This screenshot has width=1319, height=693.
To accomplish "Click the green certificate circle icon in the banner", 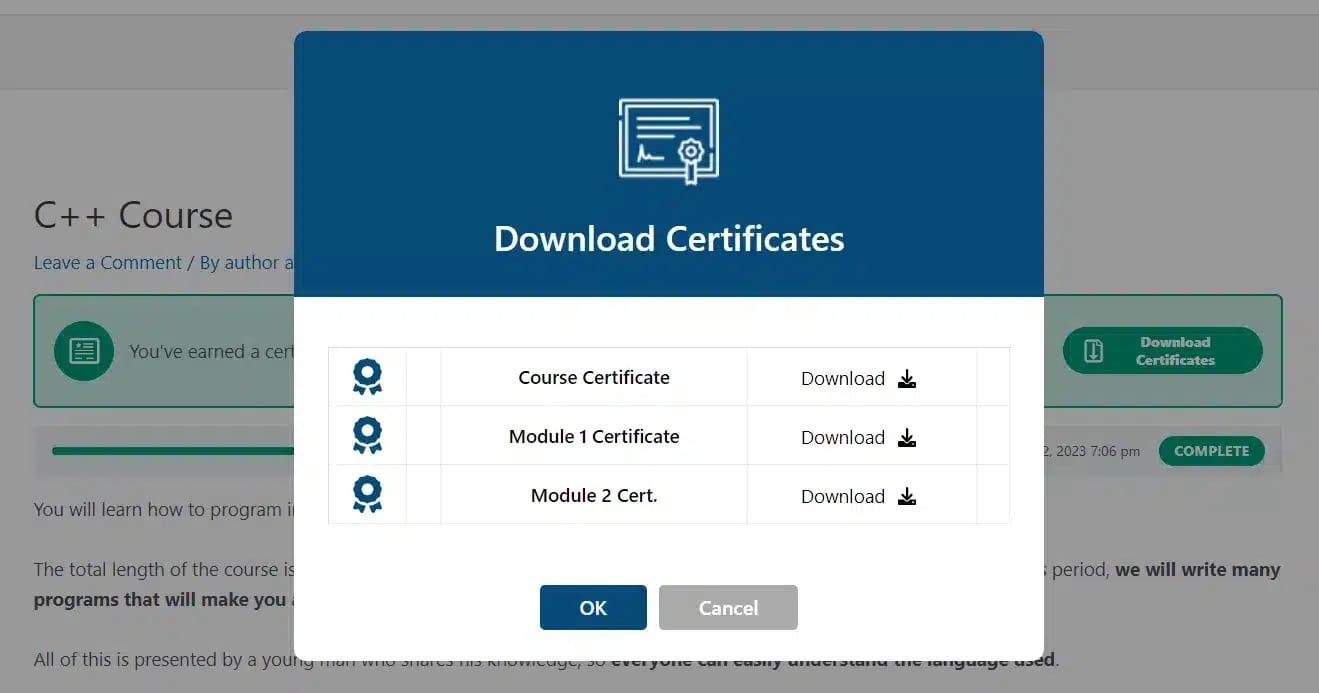I will tap(84, 351).
